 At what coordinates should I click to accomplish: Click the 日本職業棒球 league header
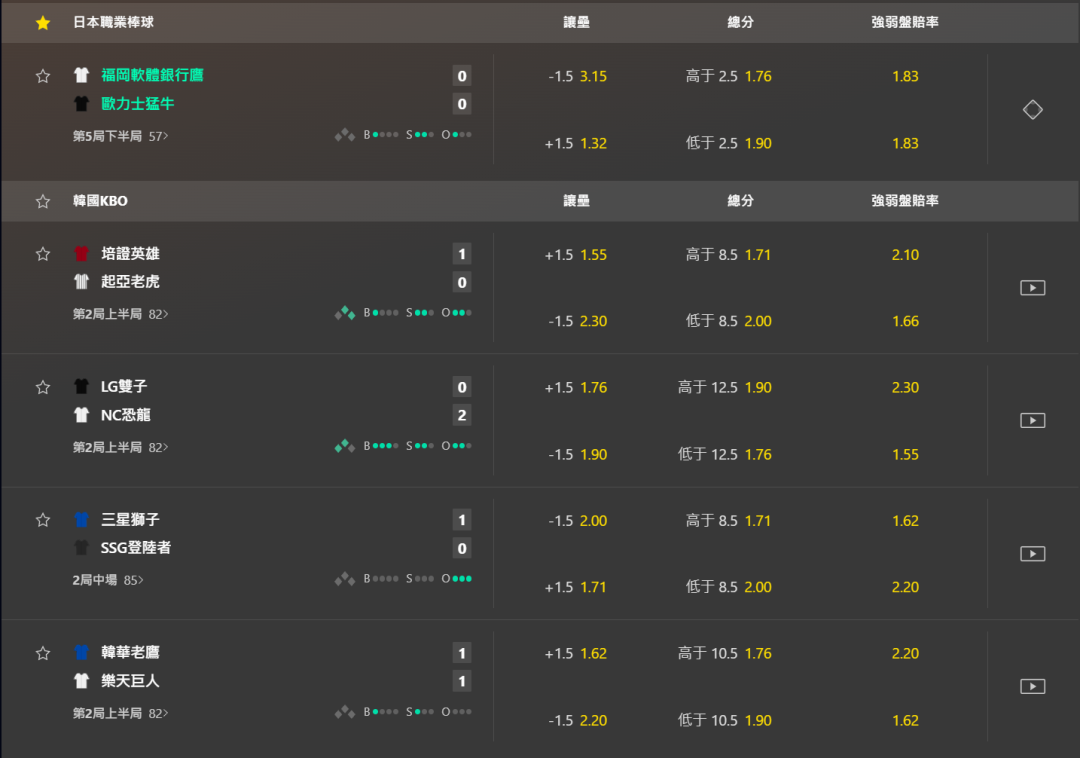(x=113, y=22)
